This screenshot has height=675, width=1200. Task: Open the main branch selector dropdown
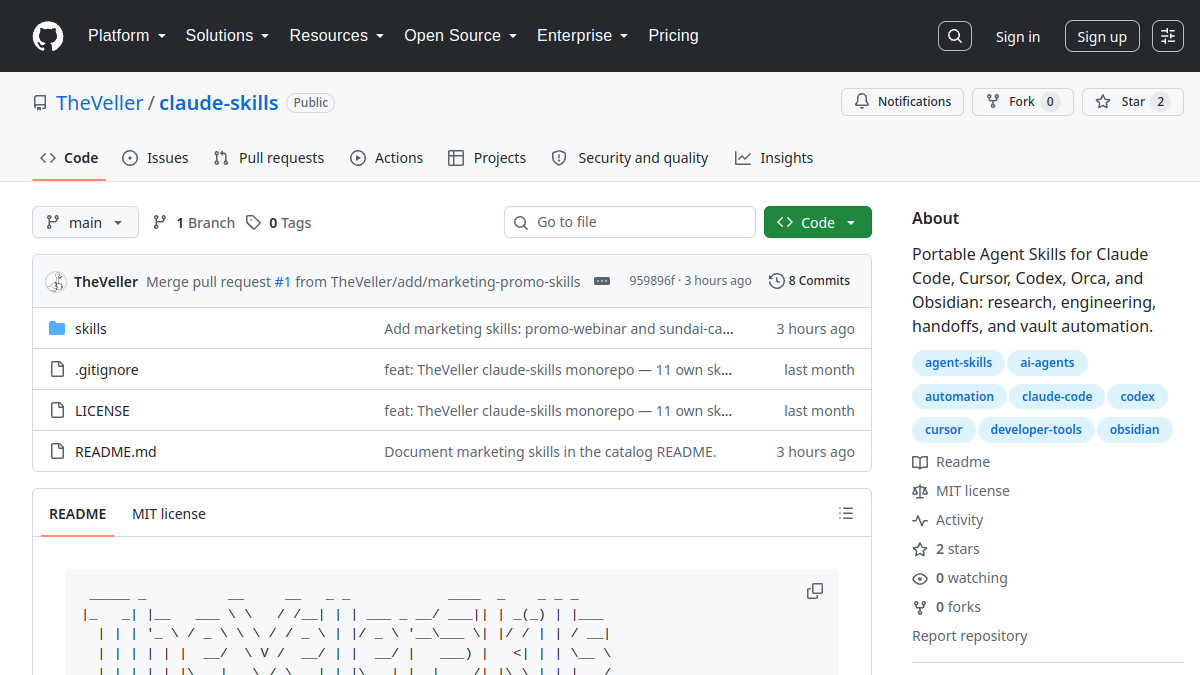click(x=85, y=222)
